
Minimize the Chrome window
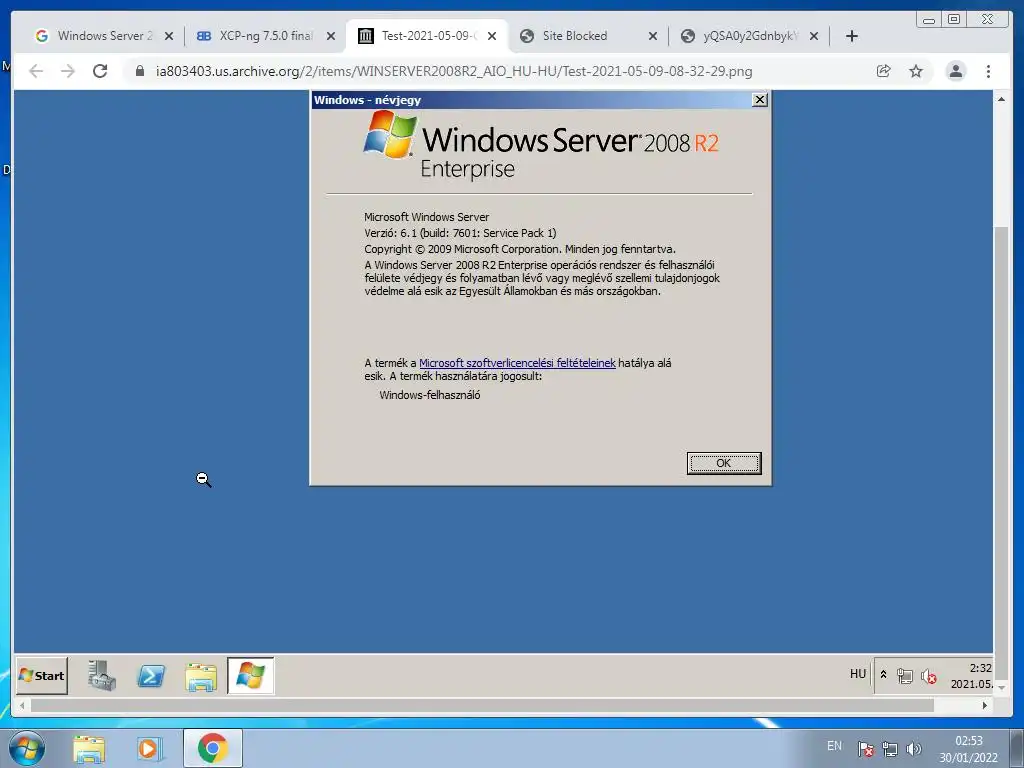(x=929, y=20)
